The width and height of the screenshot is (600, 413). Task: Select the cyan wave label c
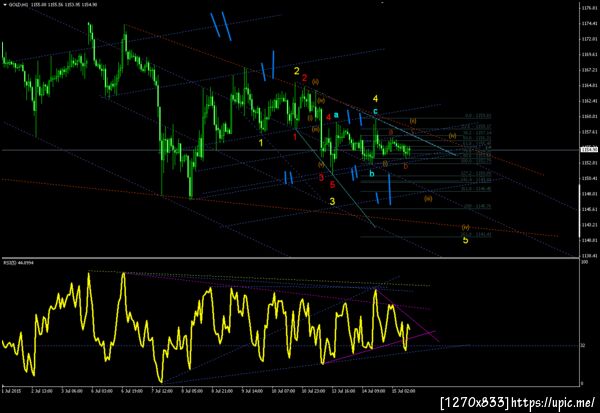click(375, 111)
